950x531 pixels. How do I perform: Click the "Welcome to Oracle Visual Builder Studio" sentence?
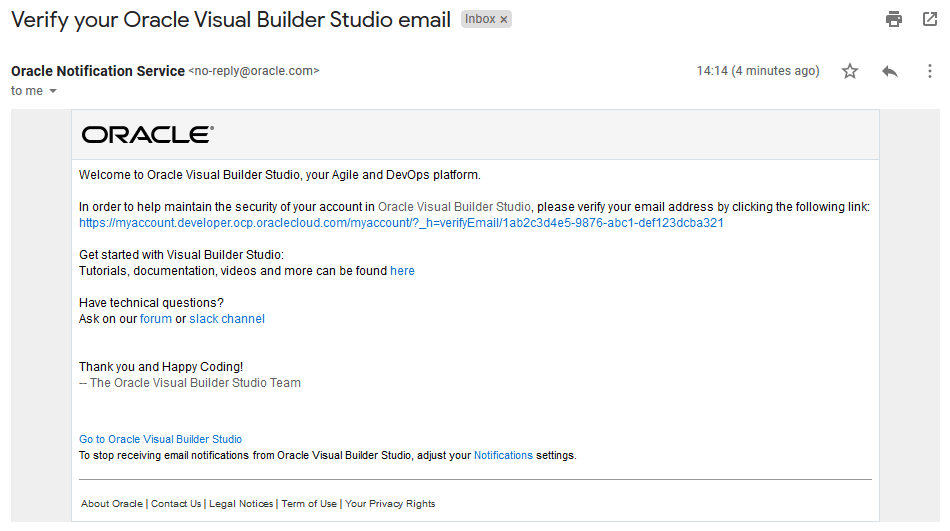(x=279, y=175)
